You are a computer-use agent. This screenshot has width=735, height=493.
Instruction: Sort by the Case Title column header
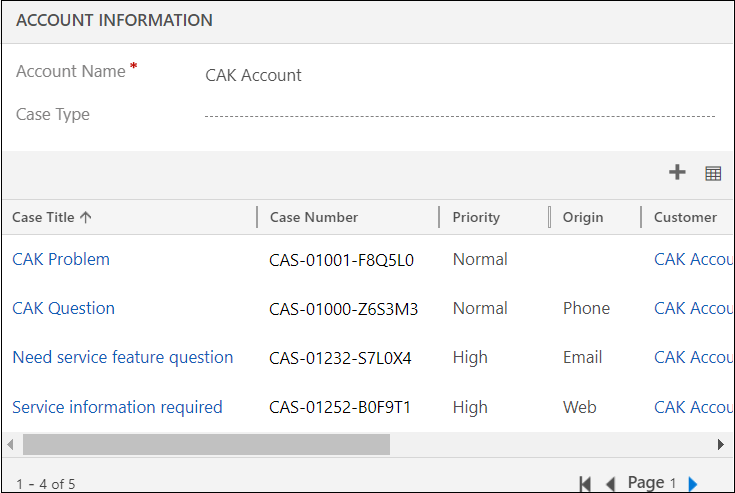tap(52, 217)
